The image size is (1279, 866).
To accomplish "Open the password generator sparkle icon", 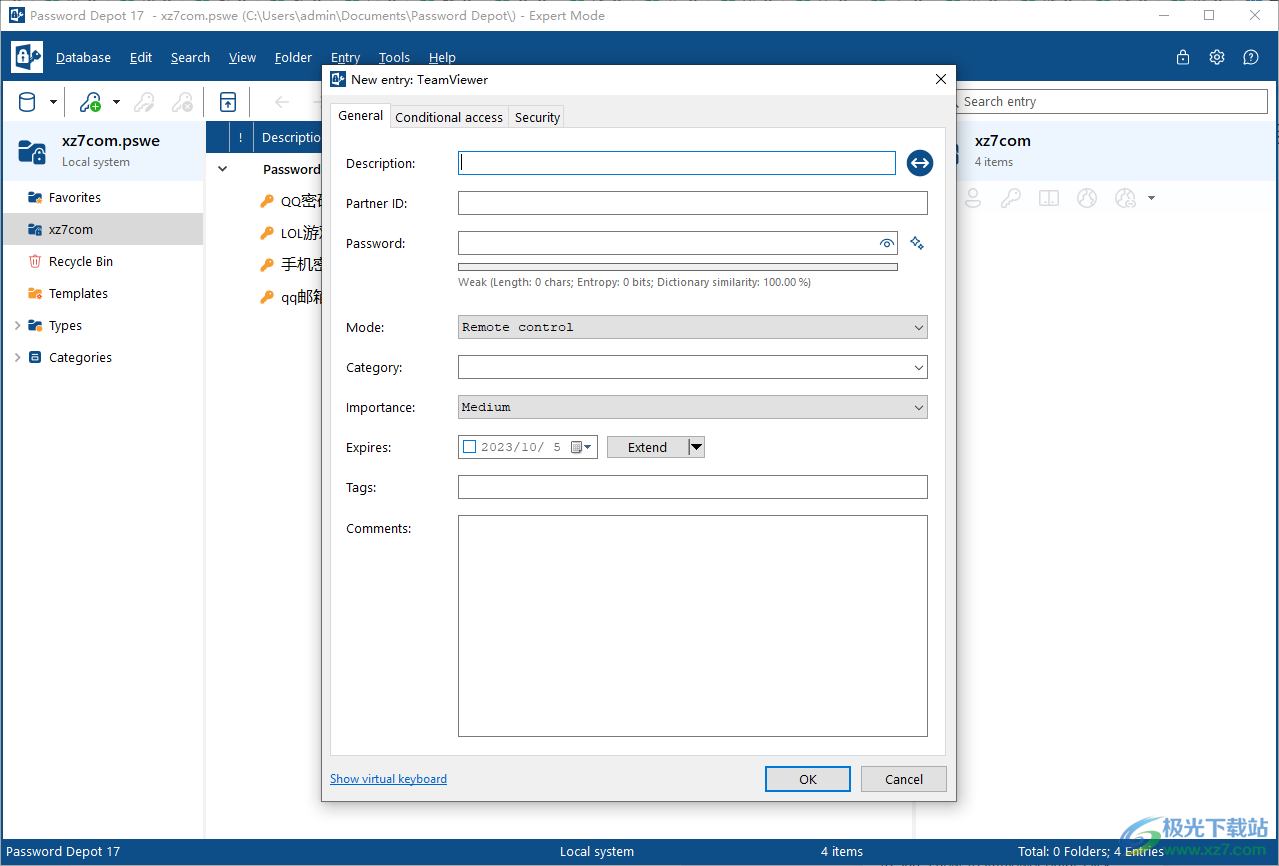I will point(917,243).
